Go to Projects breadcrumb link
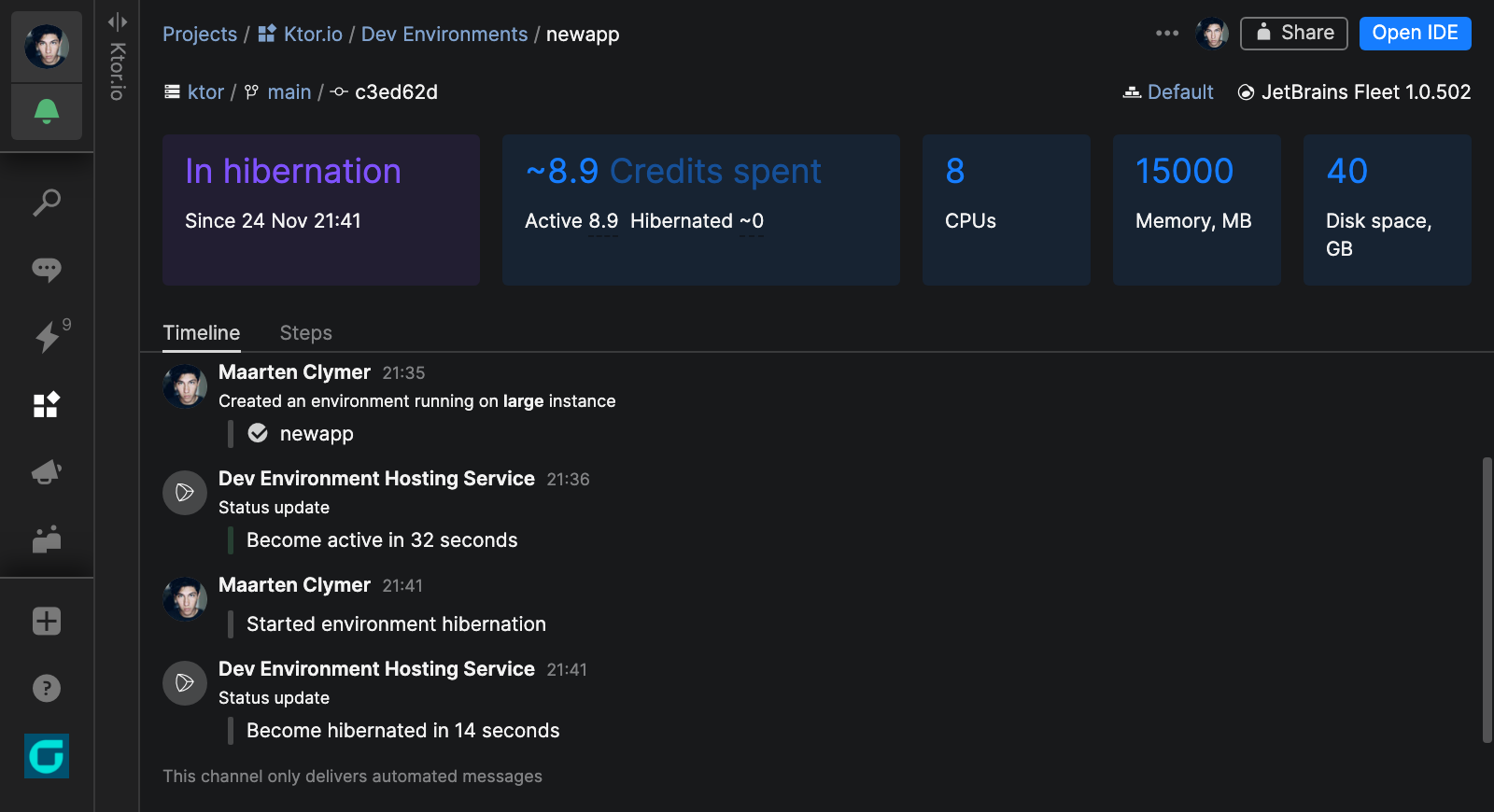Viewport: 1494px width, 812px height. pos(200,35)
